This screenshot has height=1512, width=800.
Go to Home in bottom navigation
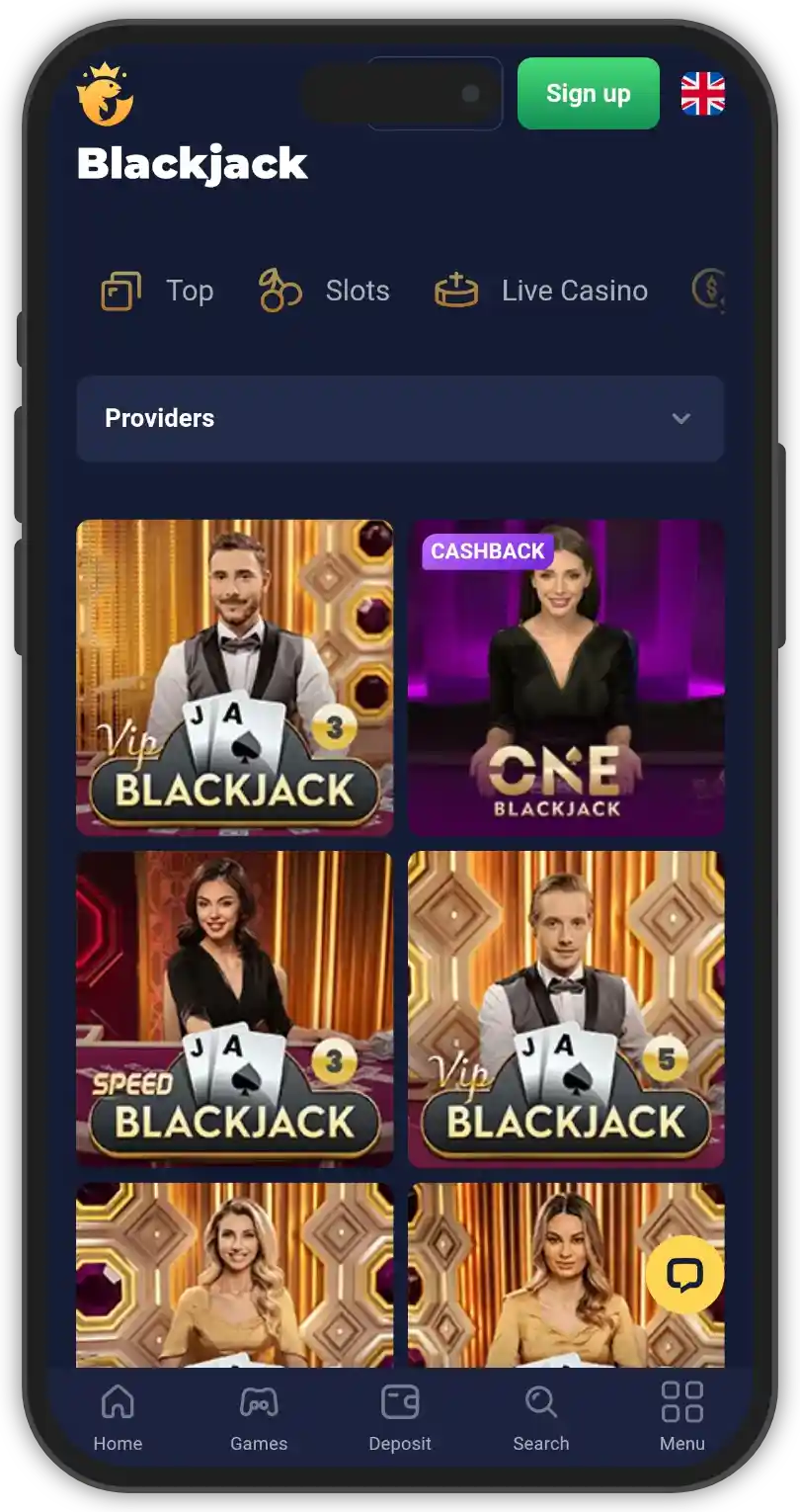[x=118, y=1417]
